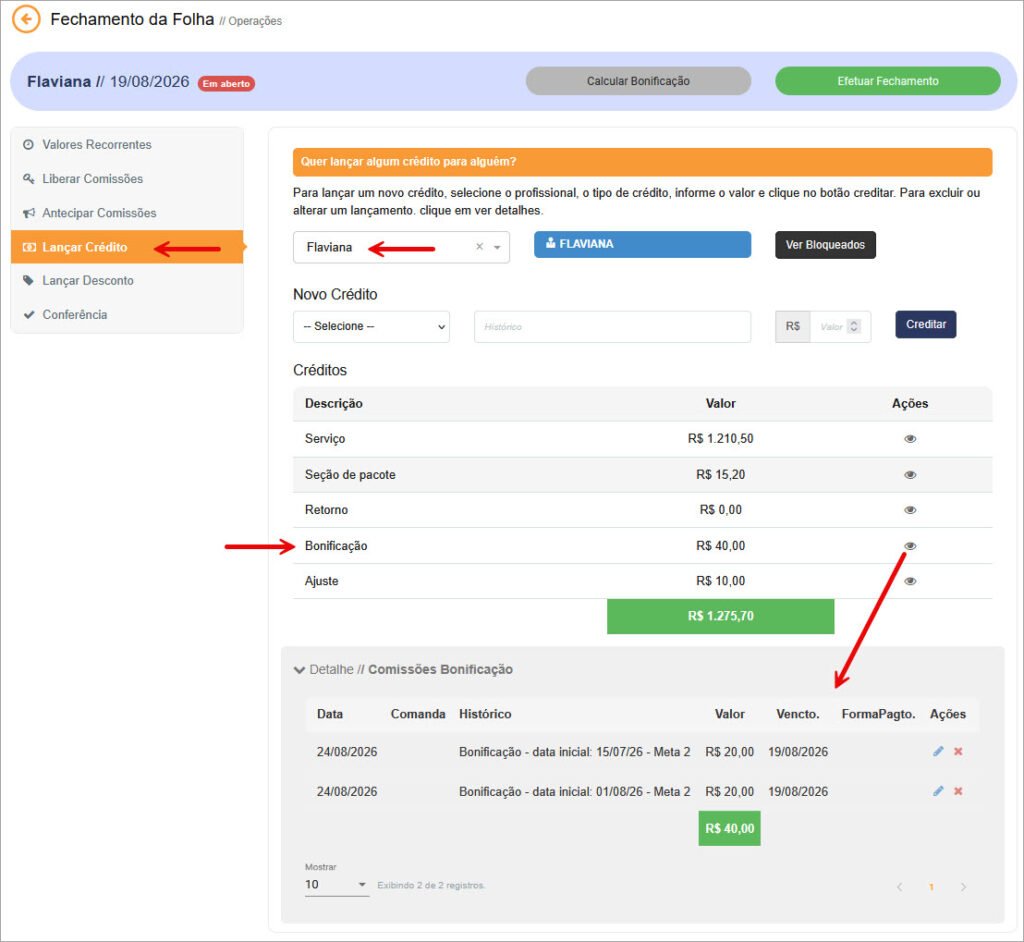
Task: Click the FormaPagto. column header
Action: point(878,714)
